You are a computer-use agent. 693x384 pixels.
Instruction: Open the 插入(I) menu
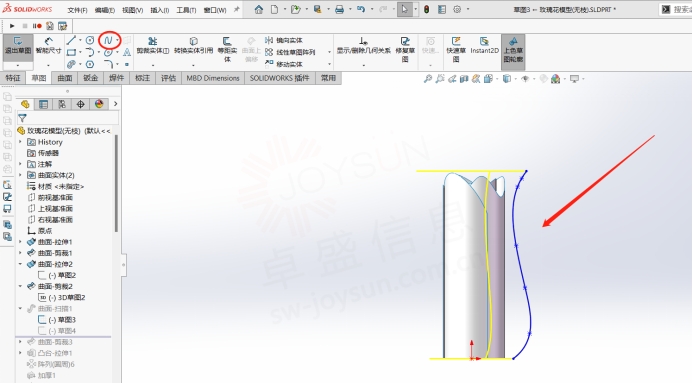tap(160, 10)
